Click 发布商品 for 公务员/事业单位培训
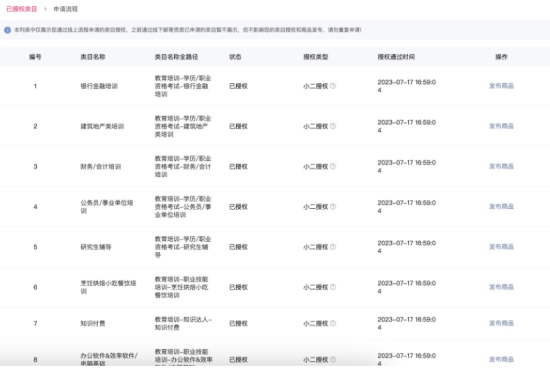The width and height of the screenshot is (550, 370). click(x=501, y=207)
